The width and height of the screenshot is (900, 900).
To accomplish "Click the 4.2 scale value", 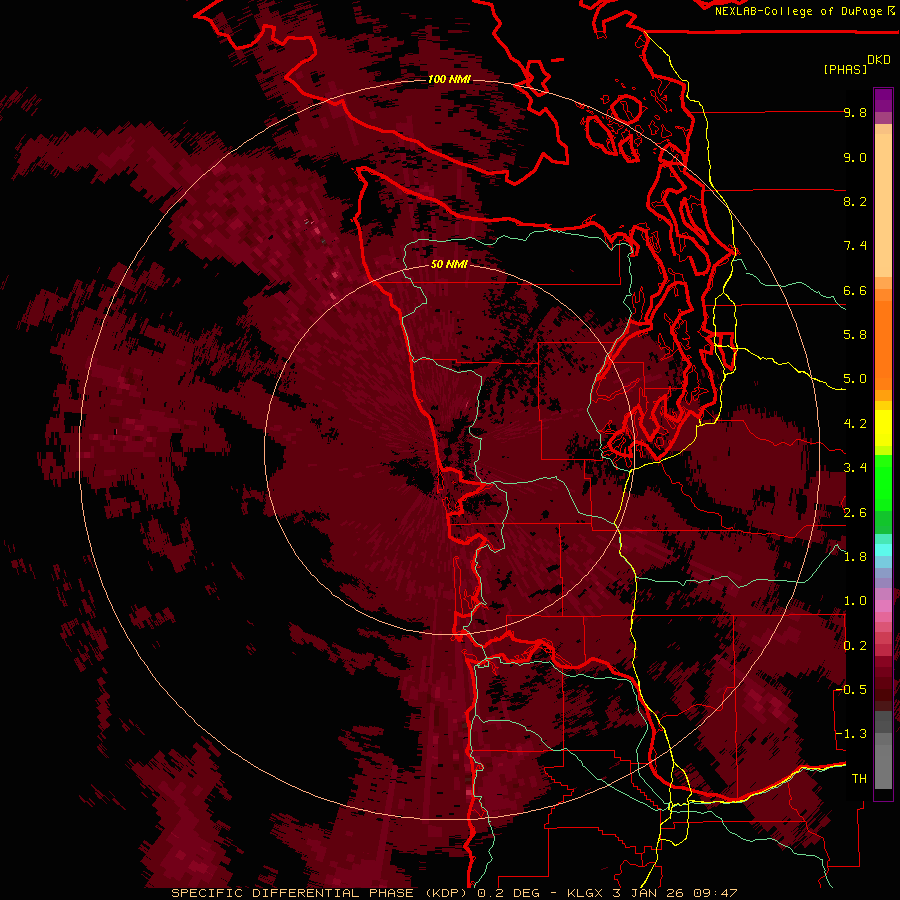I will pos(855,424).
